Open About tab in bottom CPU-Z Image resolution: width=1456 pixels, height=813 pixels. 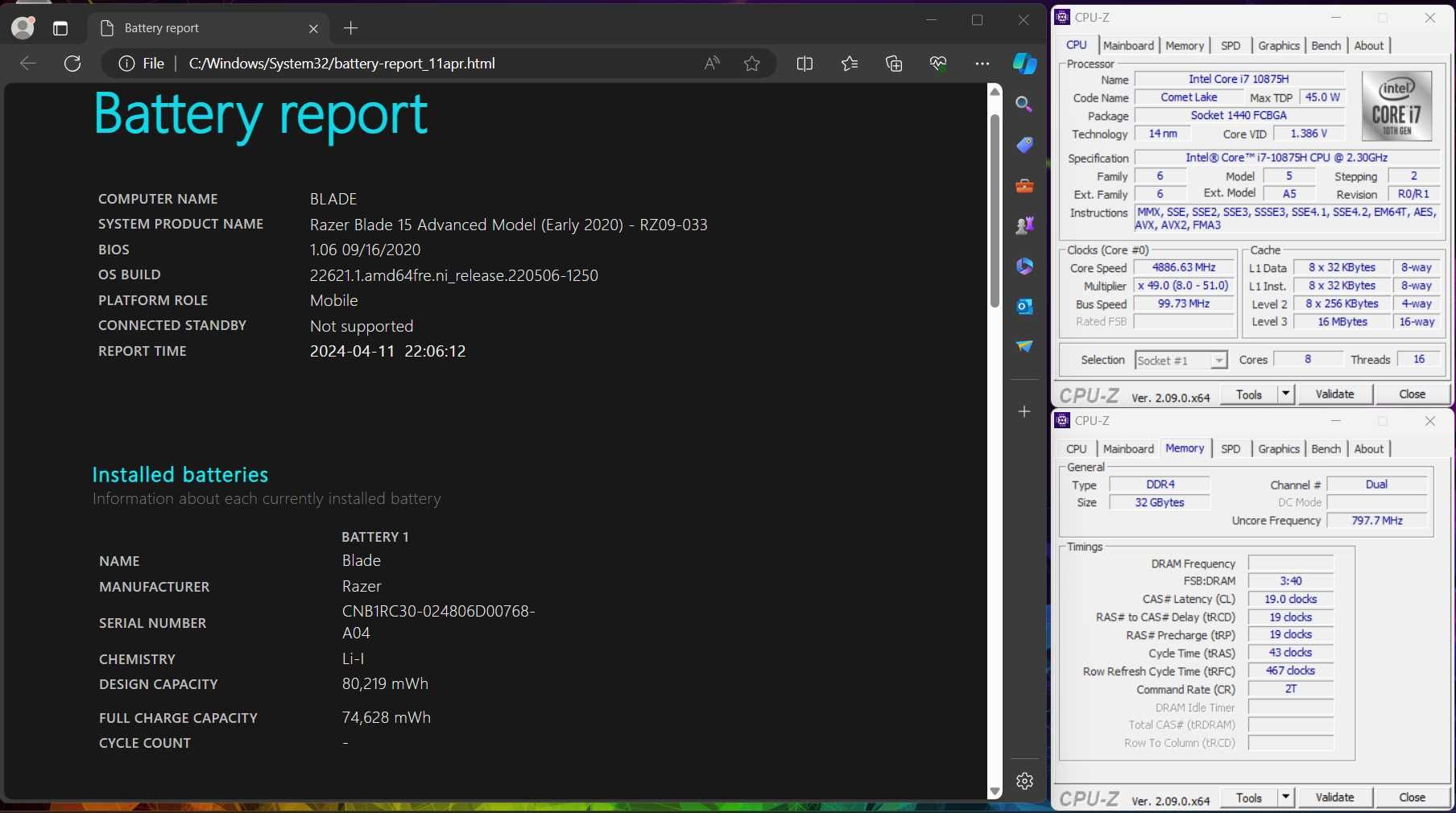click(1368, 449)
